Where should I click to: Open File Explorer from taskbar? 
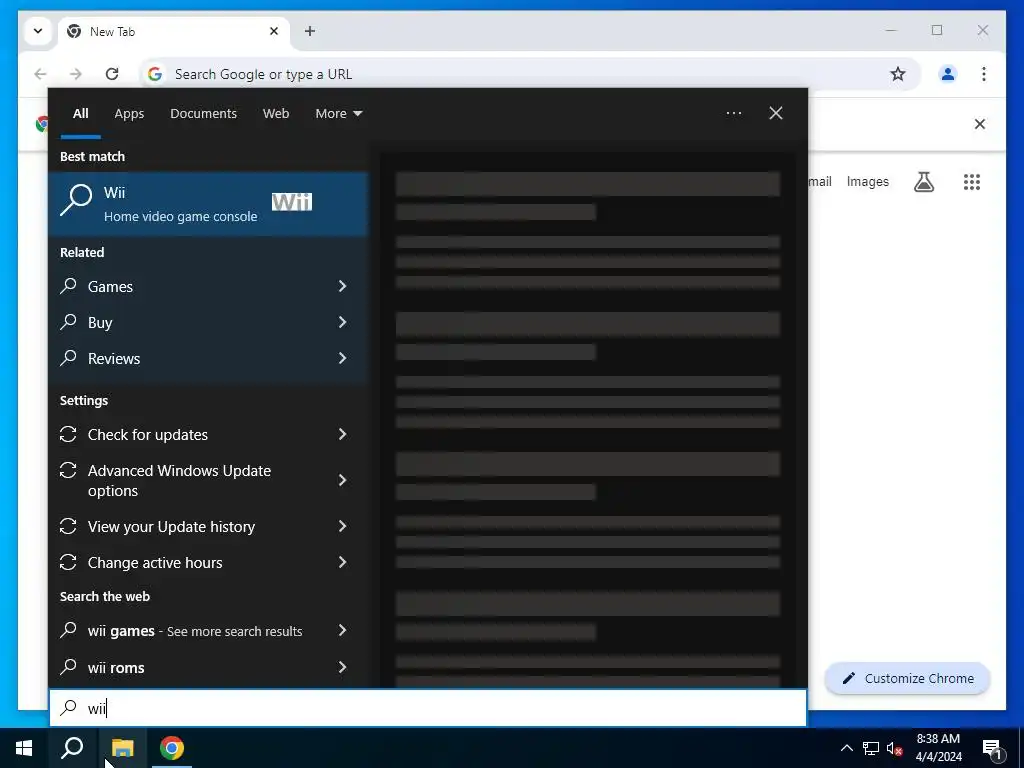[x=122, y=748]
